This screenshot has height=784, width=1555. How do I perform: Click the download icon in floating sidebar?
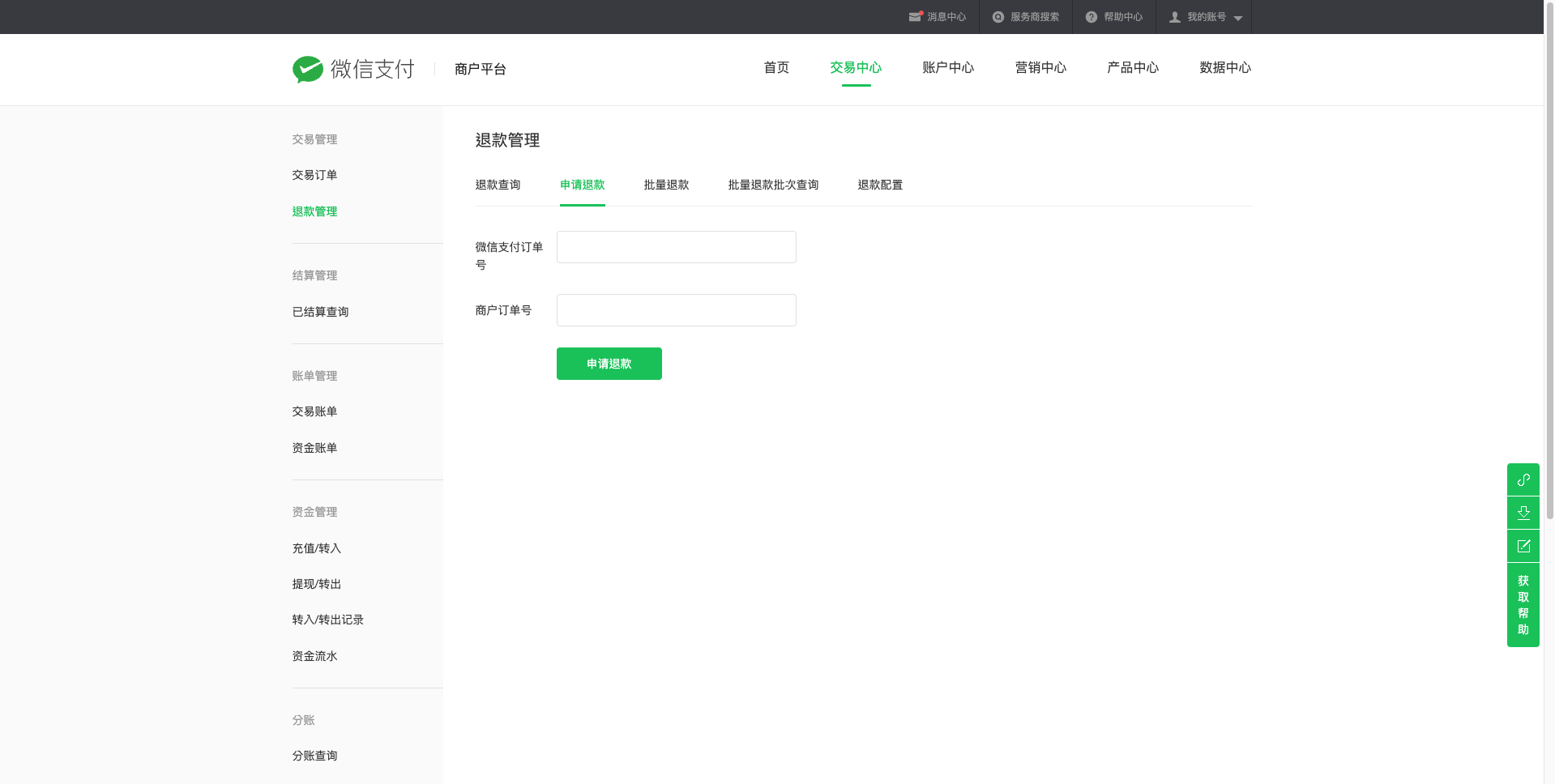coord(1523,513)
